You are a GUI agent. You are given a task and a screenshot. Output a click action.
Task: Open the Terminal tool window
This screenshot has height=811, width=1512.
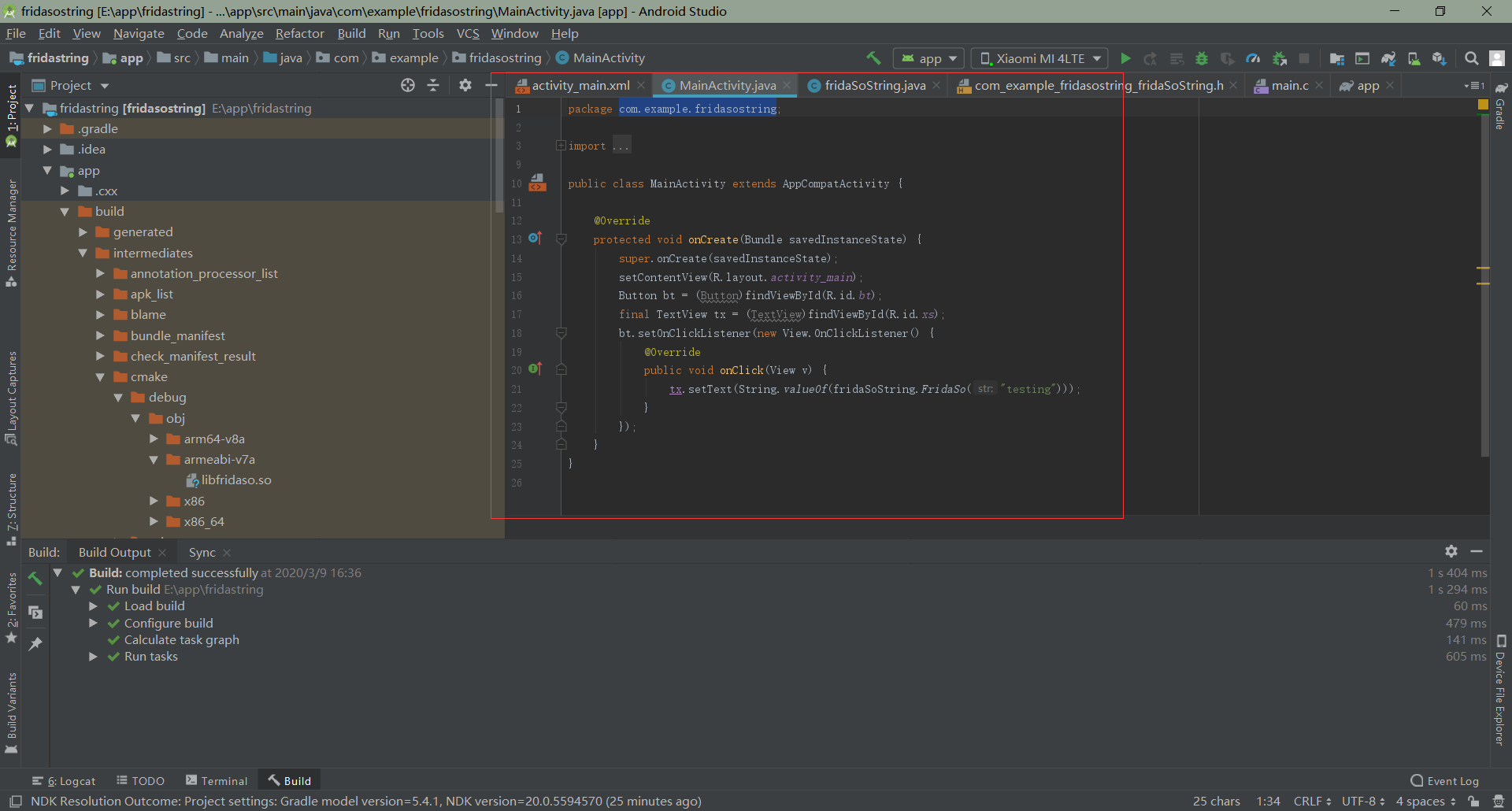217,780
